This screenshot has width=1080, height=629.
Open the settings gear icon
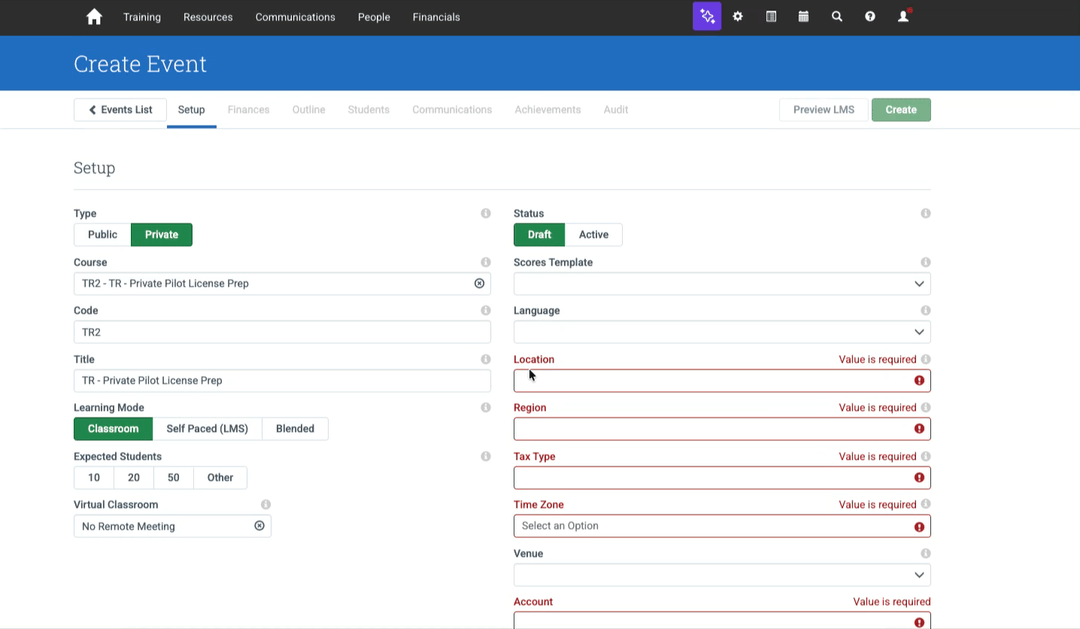coord(738,17)
